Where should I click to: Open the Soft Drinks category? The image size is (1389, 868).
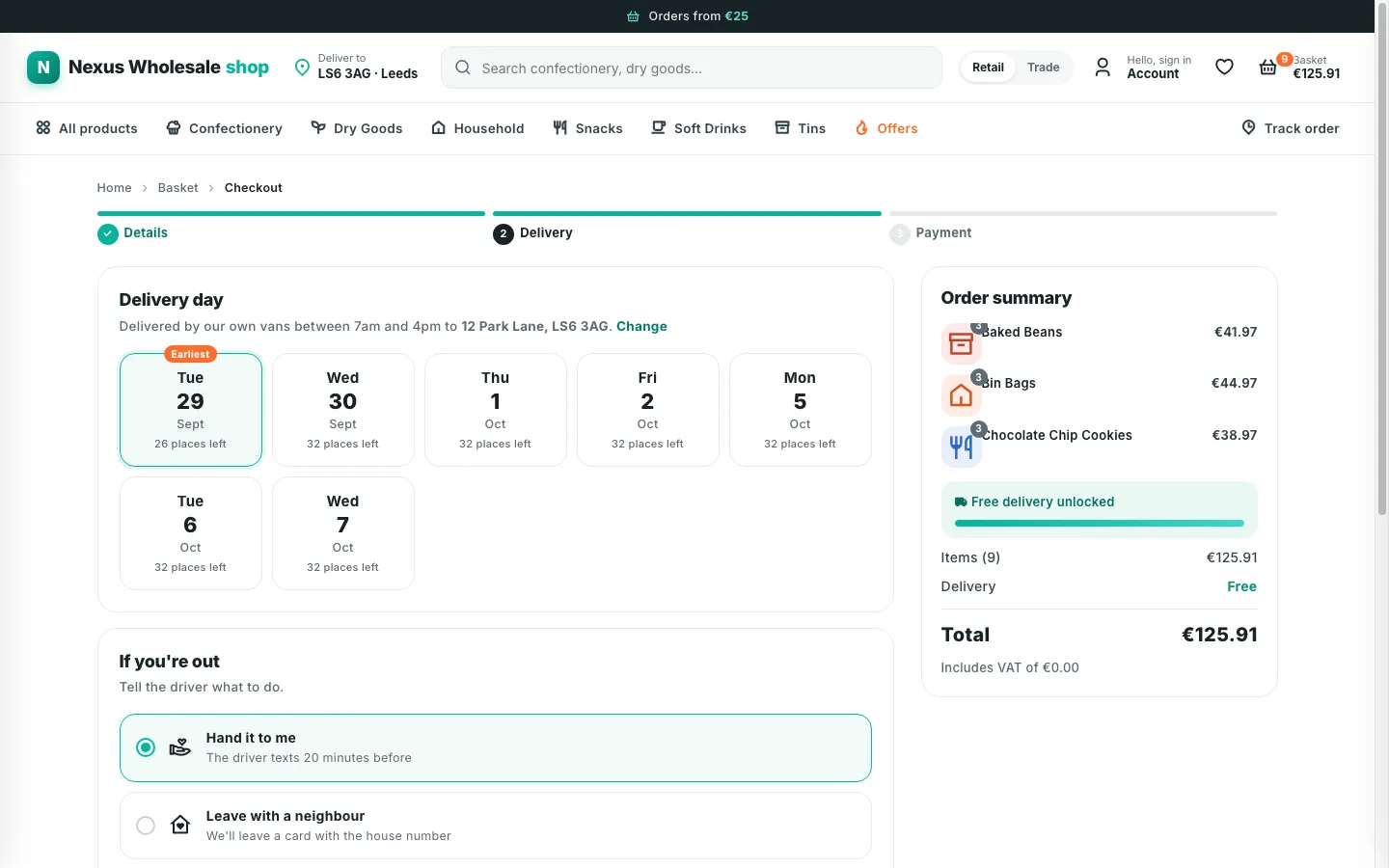[x=698, y=128]
